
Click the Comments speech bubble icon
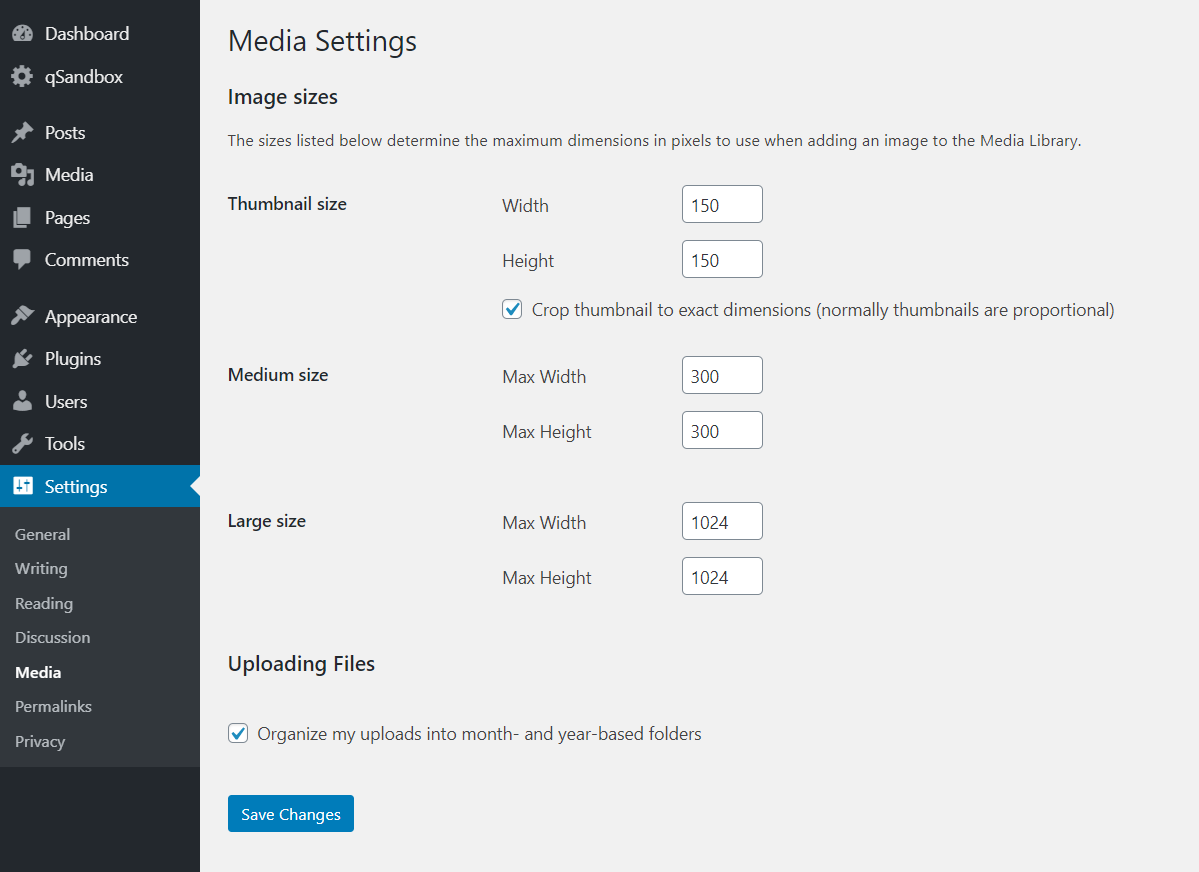tap(22, 260)
